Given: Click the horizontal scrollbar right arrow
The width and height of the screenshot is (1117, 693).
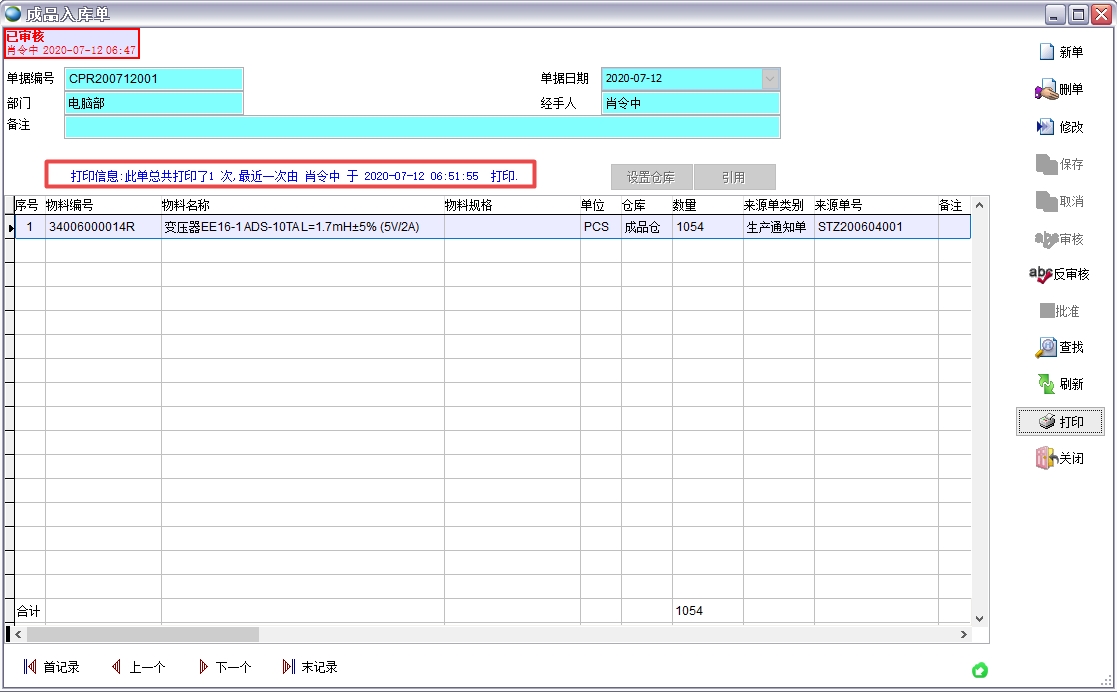Looking at the screenshot, I should [x=964, y=635].
